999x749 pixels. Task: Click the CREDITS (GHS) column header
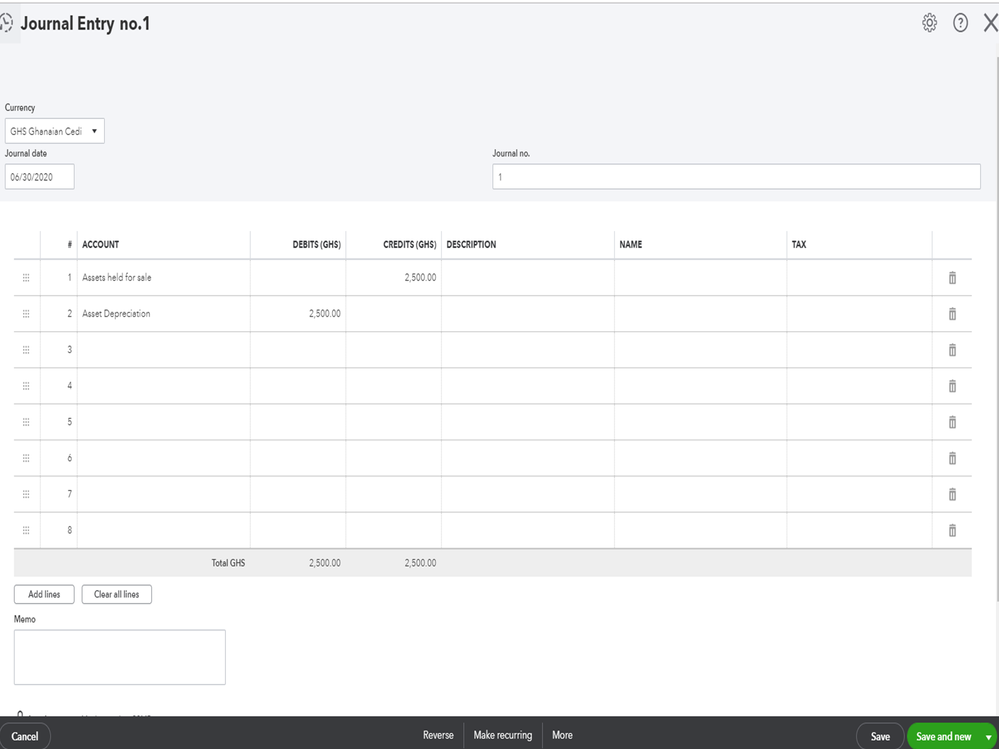410,245
